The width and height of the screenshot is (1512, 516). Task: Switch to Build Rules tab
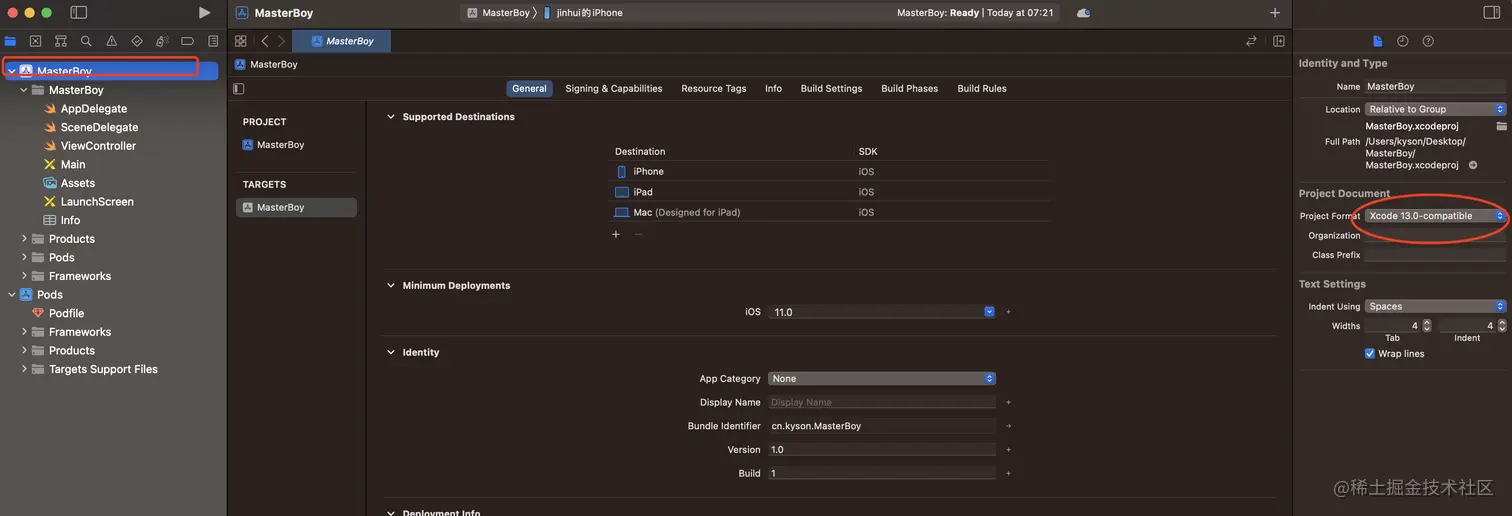[x=982, y=88]
